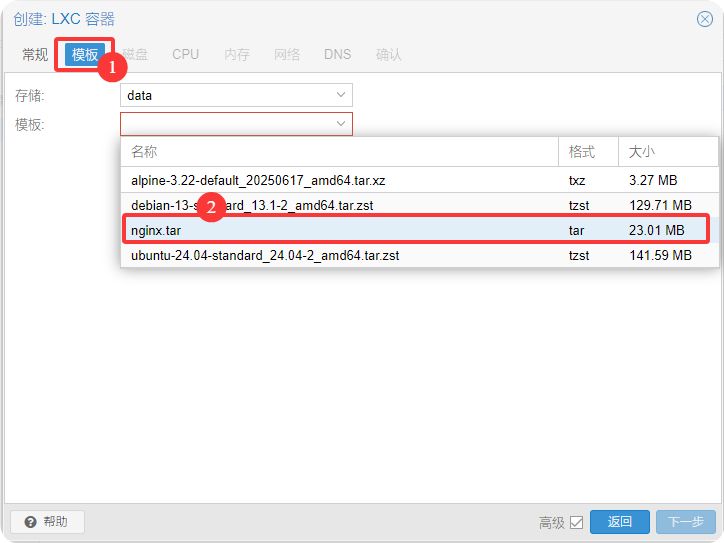Open the DNS tab

(337, 54)
